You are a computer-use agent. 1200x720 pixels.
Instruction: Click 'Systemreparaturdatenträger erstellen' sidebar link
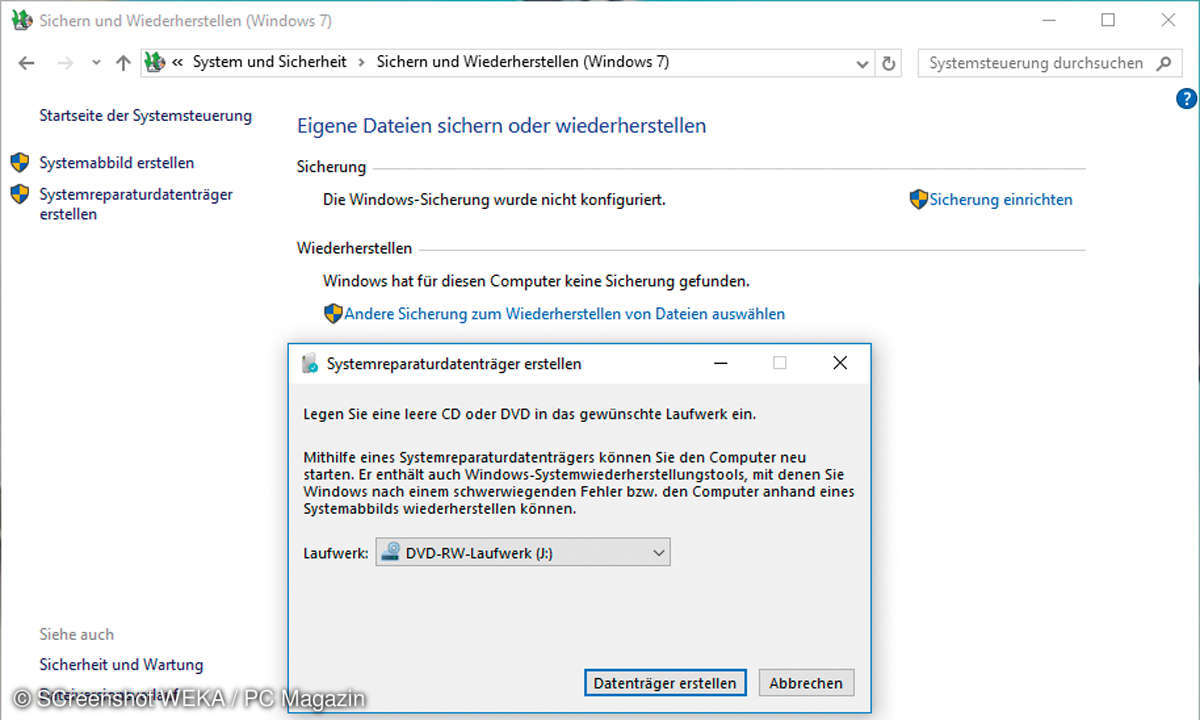(136, 204)
